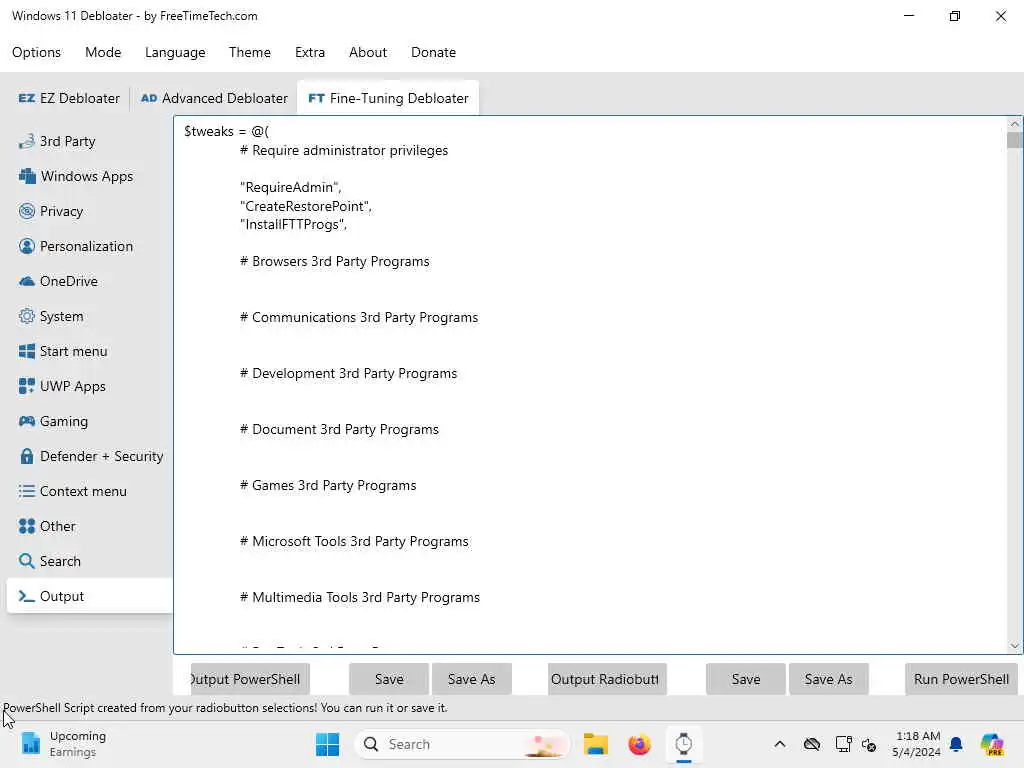1024x768 pixels.
Task: Click the Defender + Security lock icon
Action: coord(27,456)
